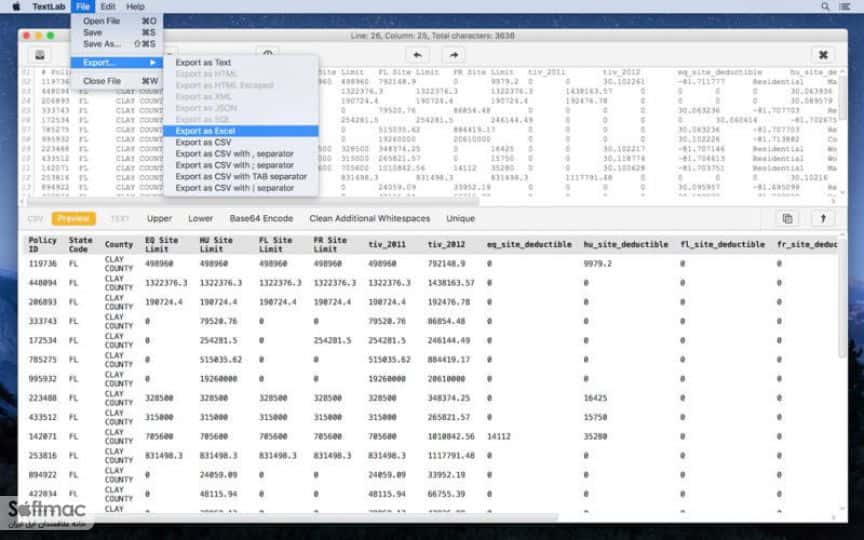Click the hu_site_deductible value 9979.2
864x540 pixels.
coord(598,264)
